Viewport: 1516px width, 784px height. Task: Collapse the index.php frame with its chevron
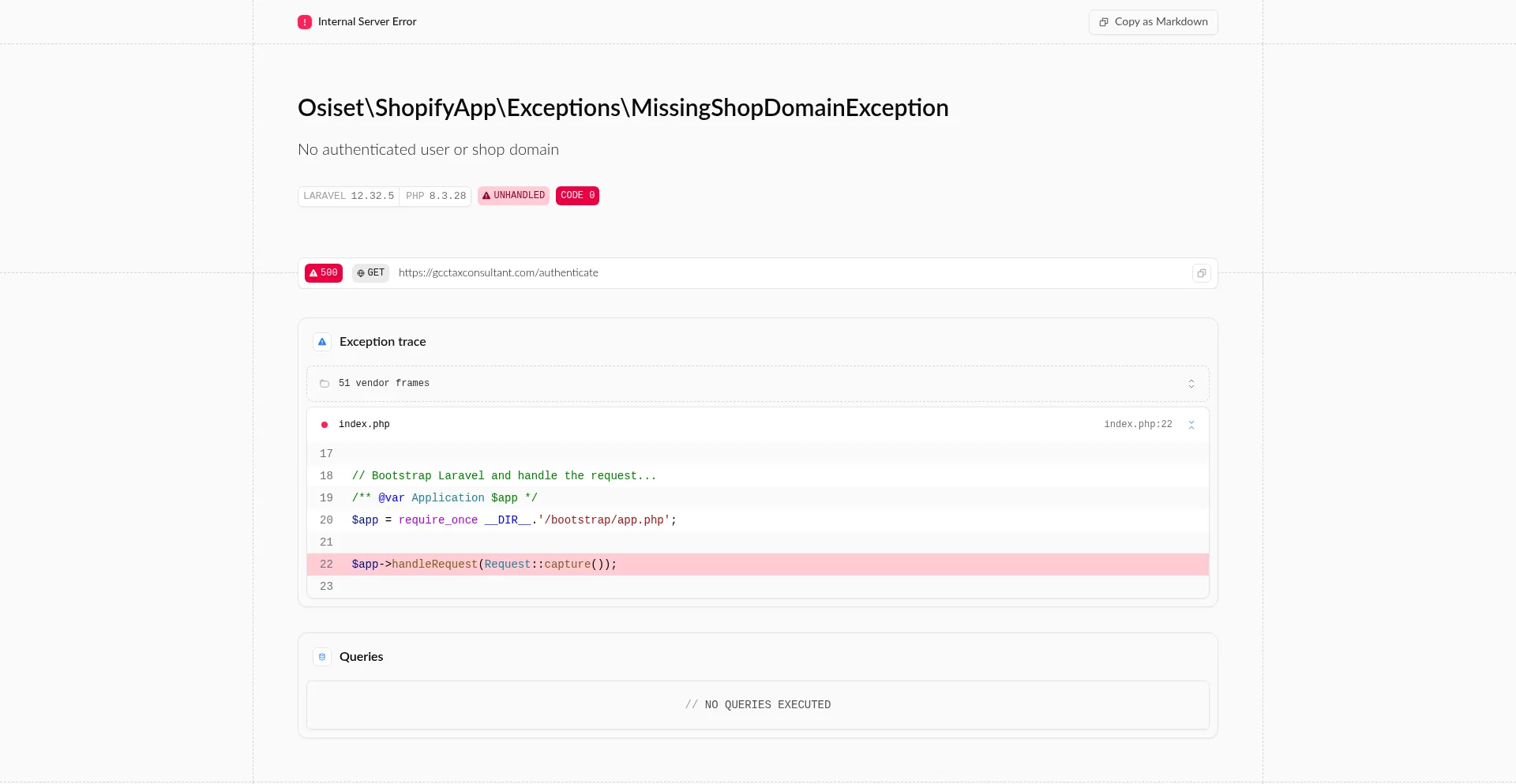pos(1191,425)
